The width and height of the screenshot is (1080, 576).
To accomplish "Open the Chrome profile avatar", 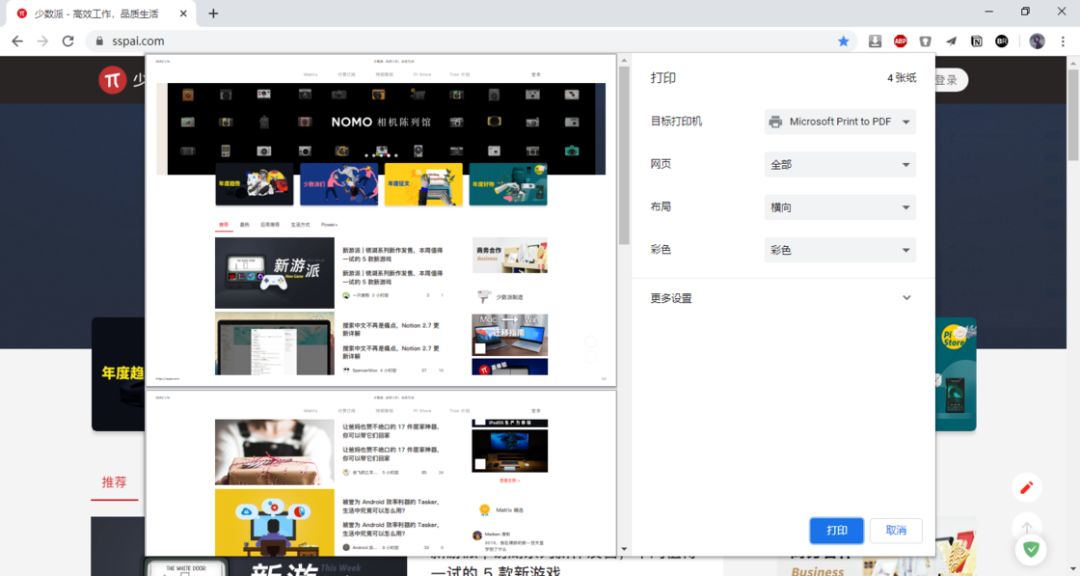I will pyautogui.click(x=1037, y=41).
